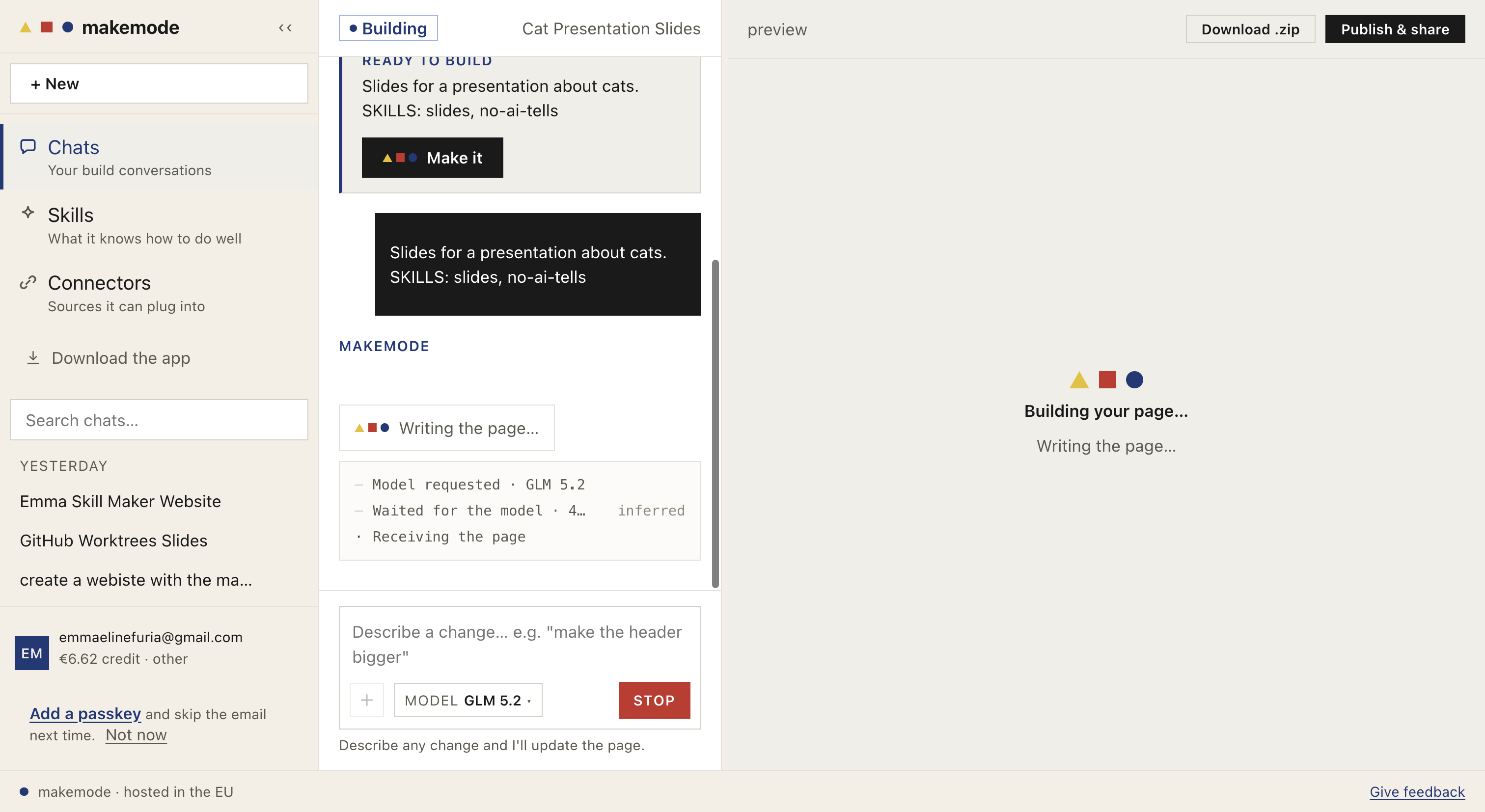
Task: Click the Add a passkey link
Action: 85,713
